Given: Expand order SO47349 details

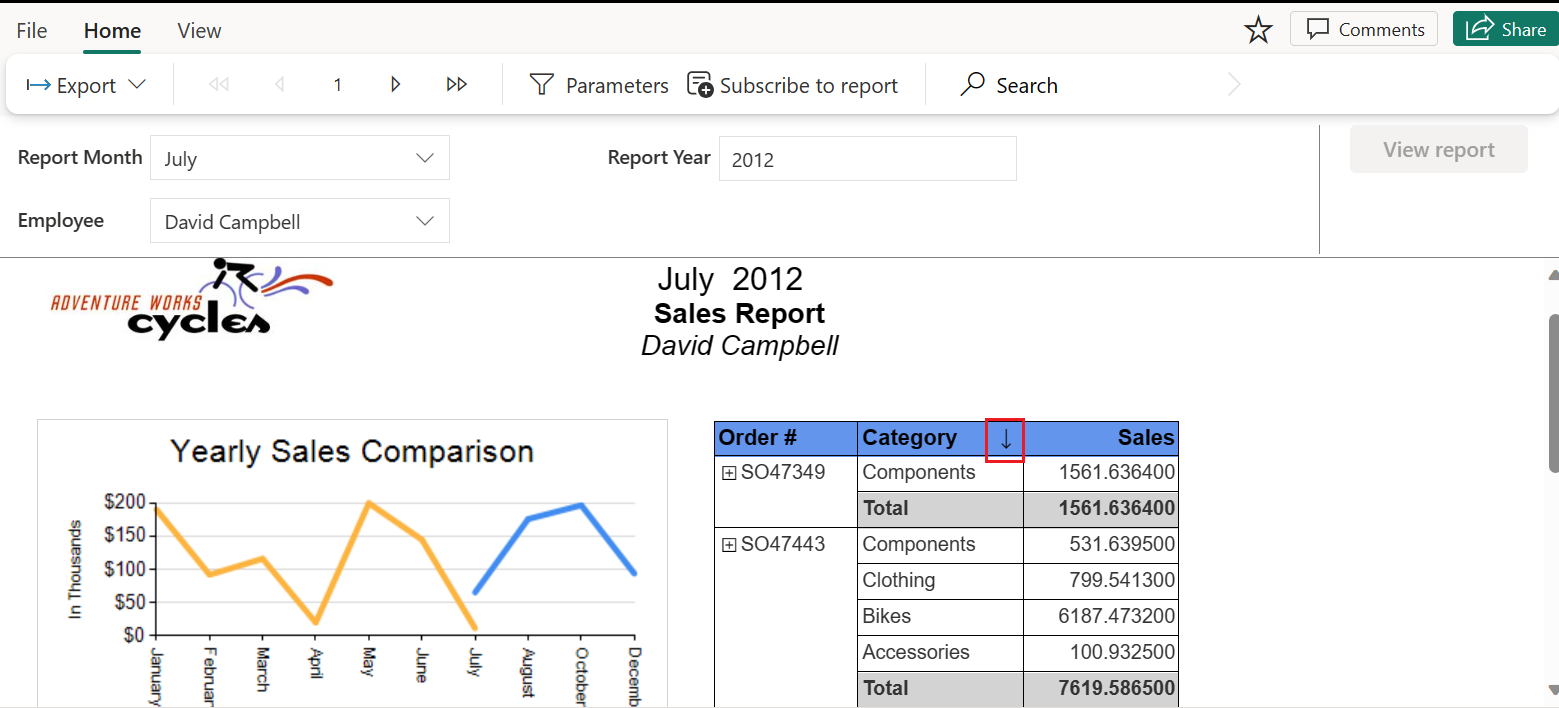Looking at the screenshot, I should point(729,473).
